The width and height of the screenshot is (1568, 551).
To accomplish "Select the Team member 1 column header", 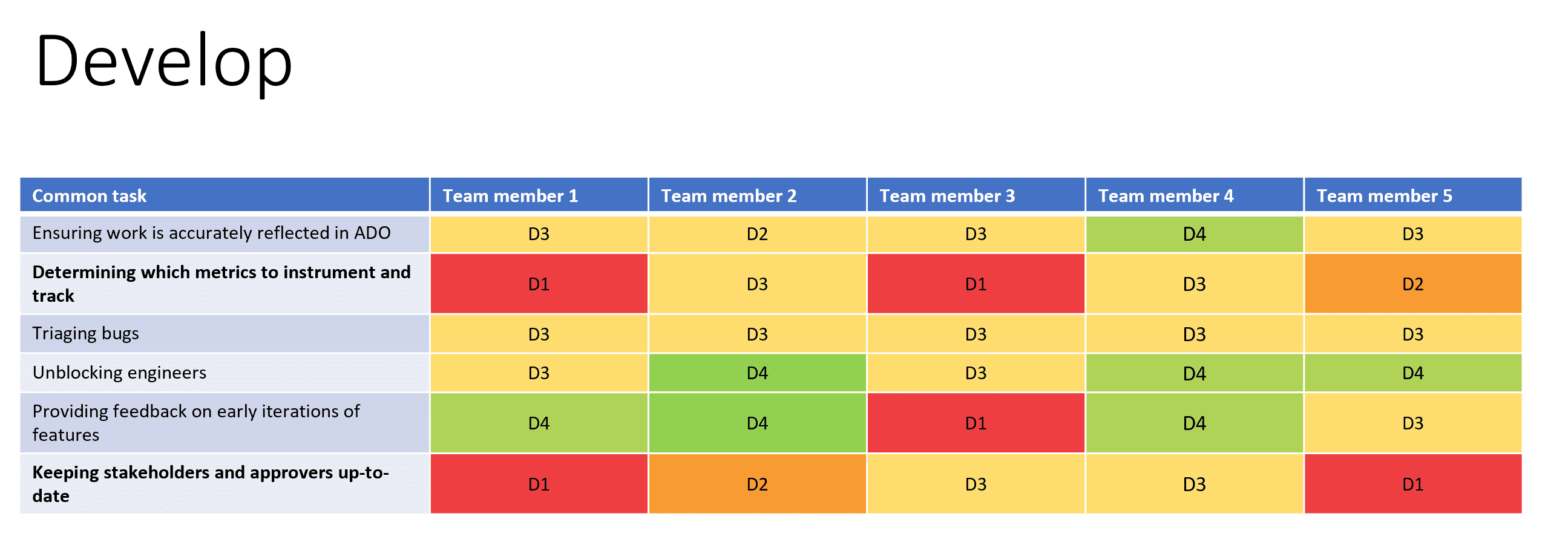I will tap(539, 195).
